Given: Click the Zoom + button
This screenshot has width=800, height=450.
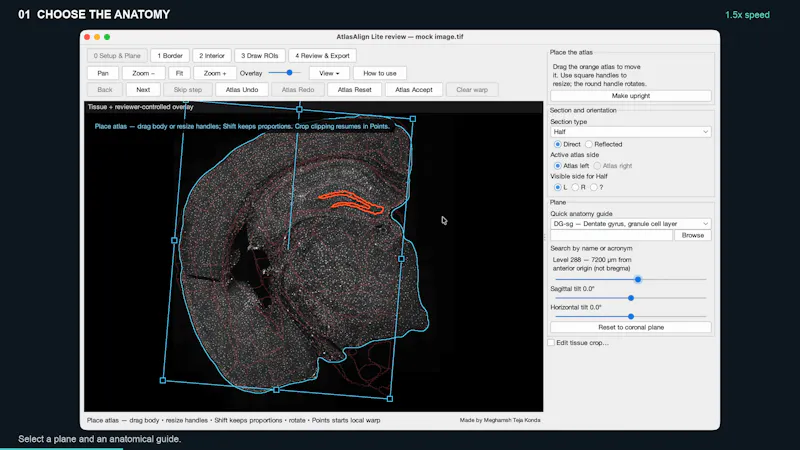Looking at the screenshot, I should coord(215,73).
